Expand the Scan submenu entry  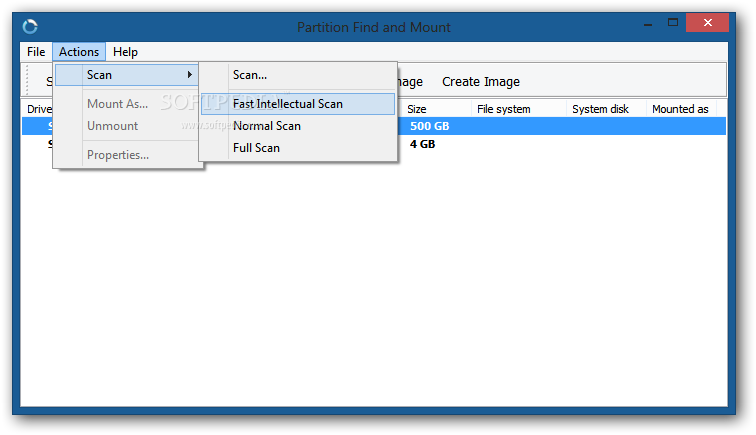127,75
